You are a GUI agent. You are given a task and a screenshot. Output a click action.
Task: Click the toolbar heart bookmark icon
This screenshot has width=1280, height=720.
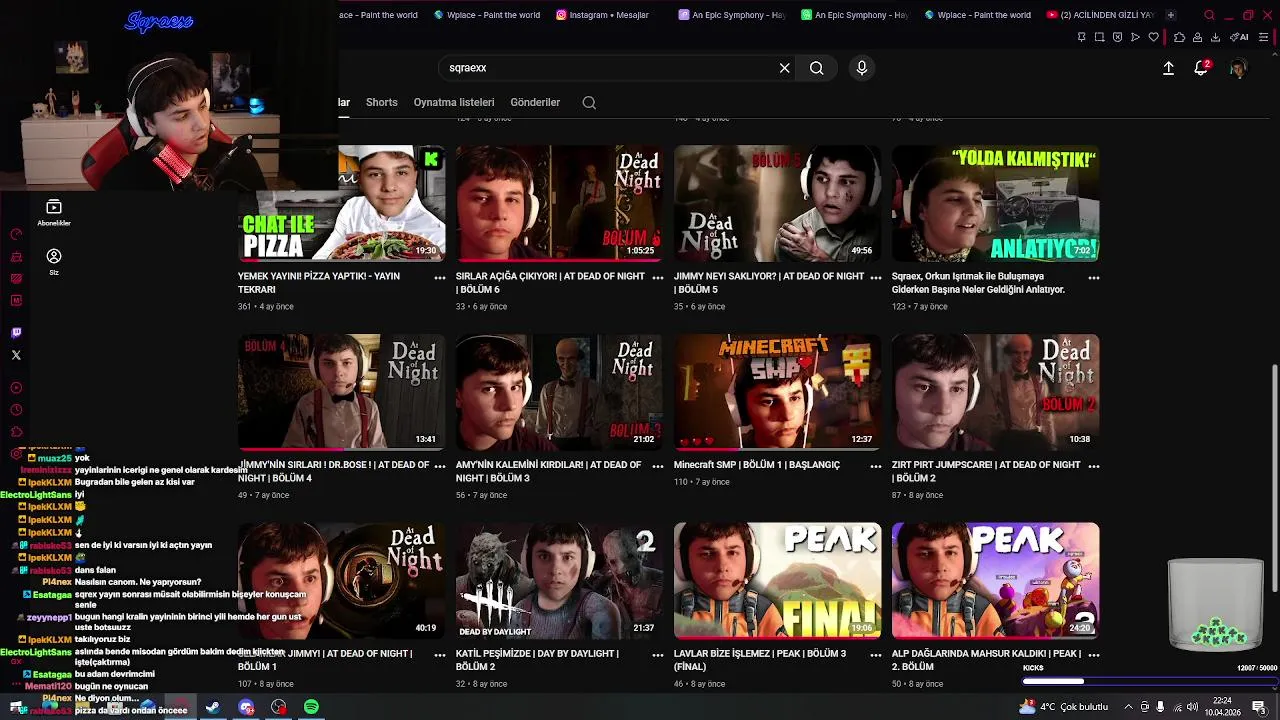click(1153, 37)
